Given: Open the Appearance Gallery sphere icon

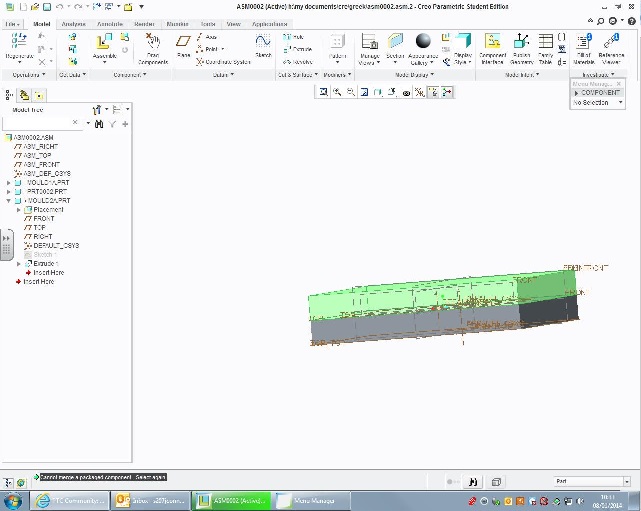Looking at the screenshot, I should coord(423,41).
